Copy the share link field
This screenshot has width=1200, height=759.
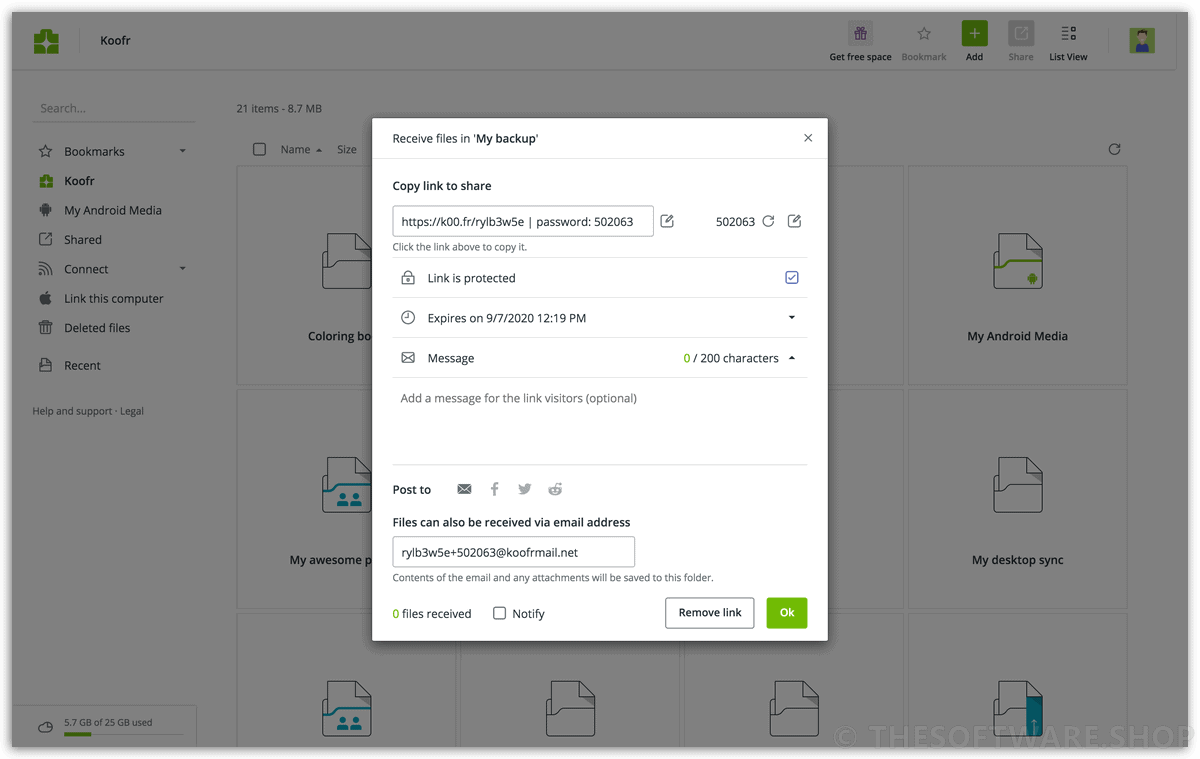point(523,221)
